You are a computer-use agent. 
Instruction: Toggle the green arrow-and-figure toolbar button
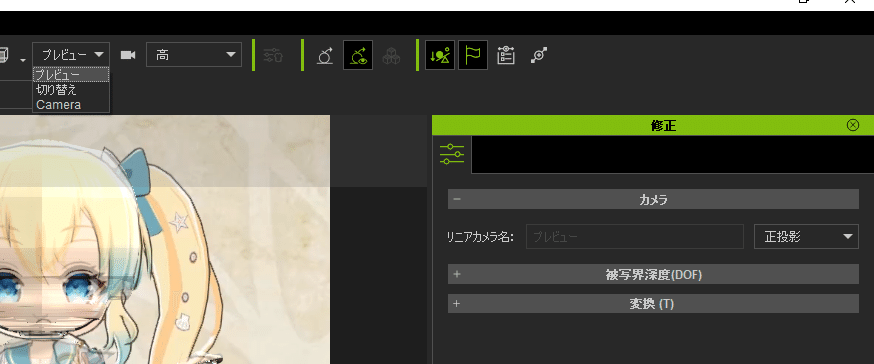(440, 55)
